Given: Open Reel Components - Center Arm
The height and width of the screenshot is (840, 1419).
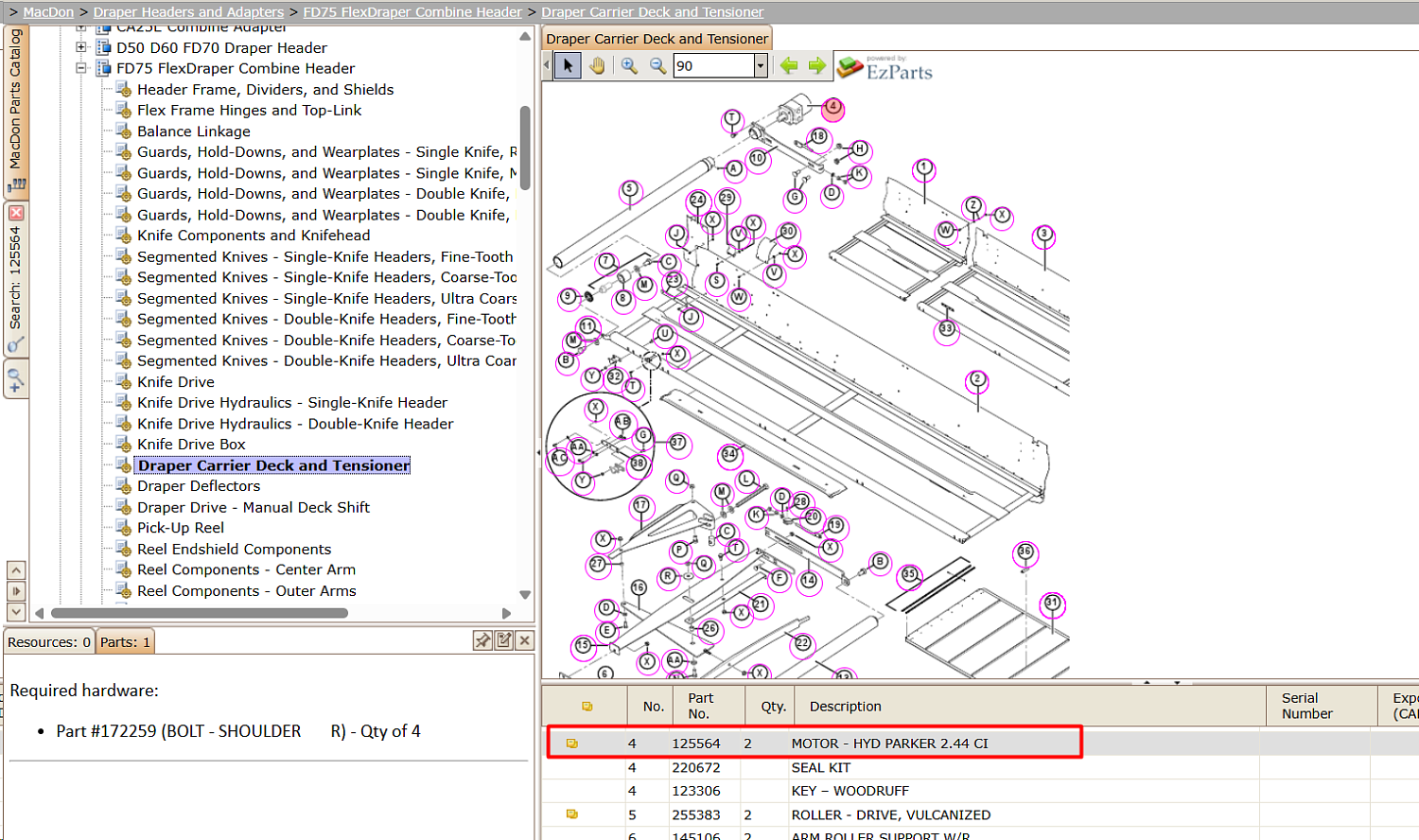Looking at the screenshot, I should [x=246, y=570].
